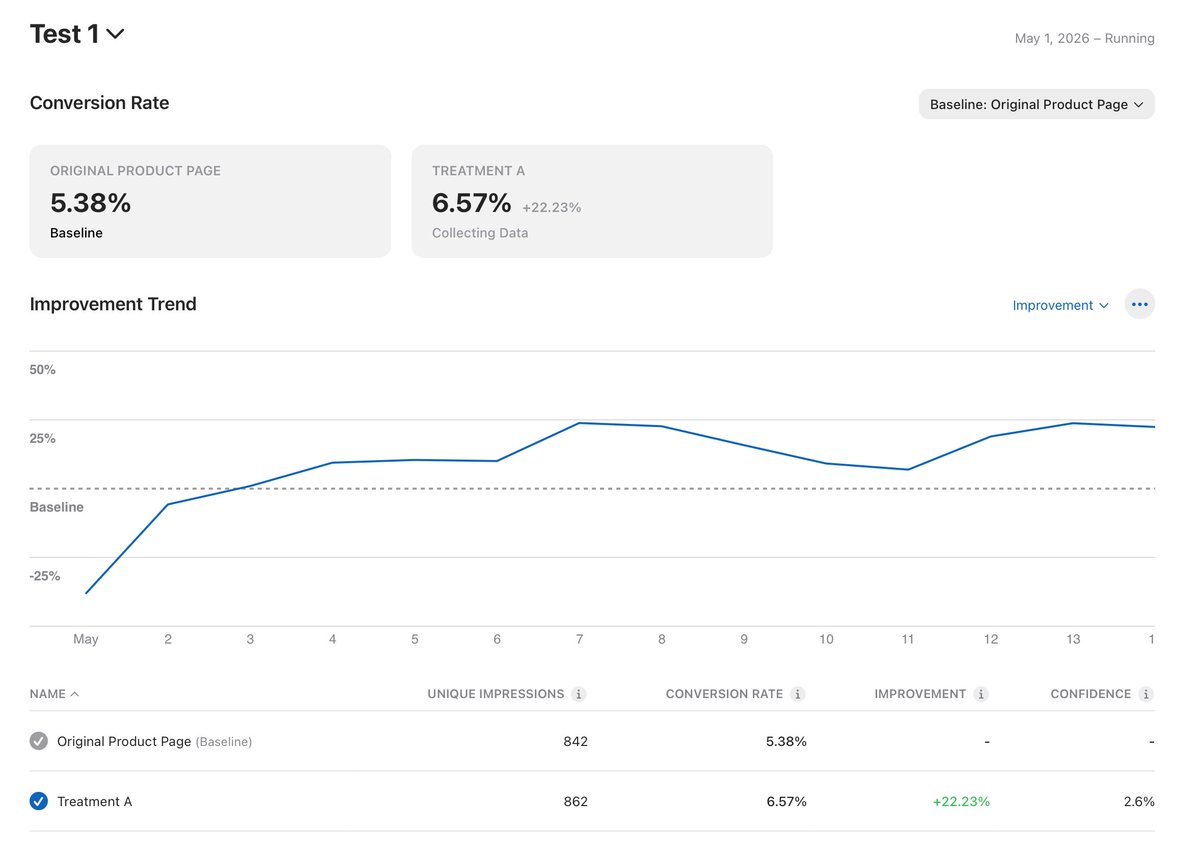This screenshot has width=1200, height=854.
Task: Open the more options ellipsis button
Action: [1140, 304]
